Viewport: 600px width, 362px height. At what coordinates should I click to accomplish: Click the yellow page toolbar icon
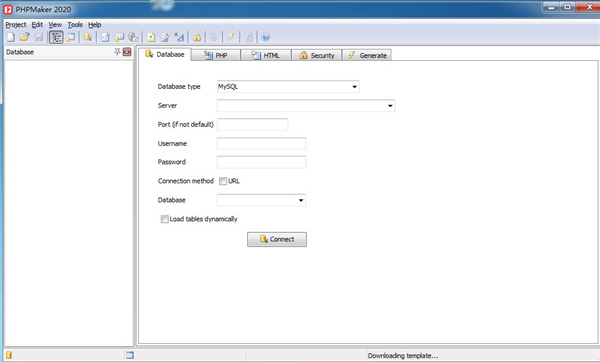click(x=151, y=37)
